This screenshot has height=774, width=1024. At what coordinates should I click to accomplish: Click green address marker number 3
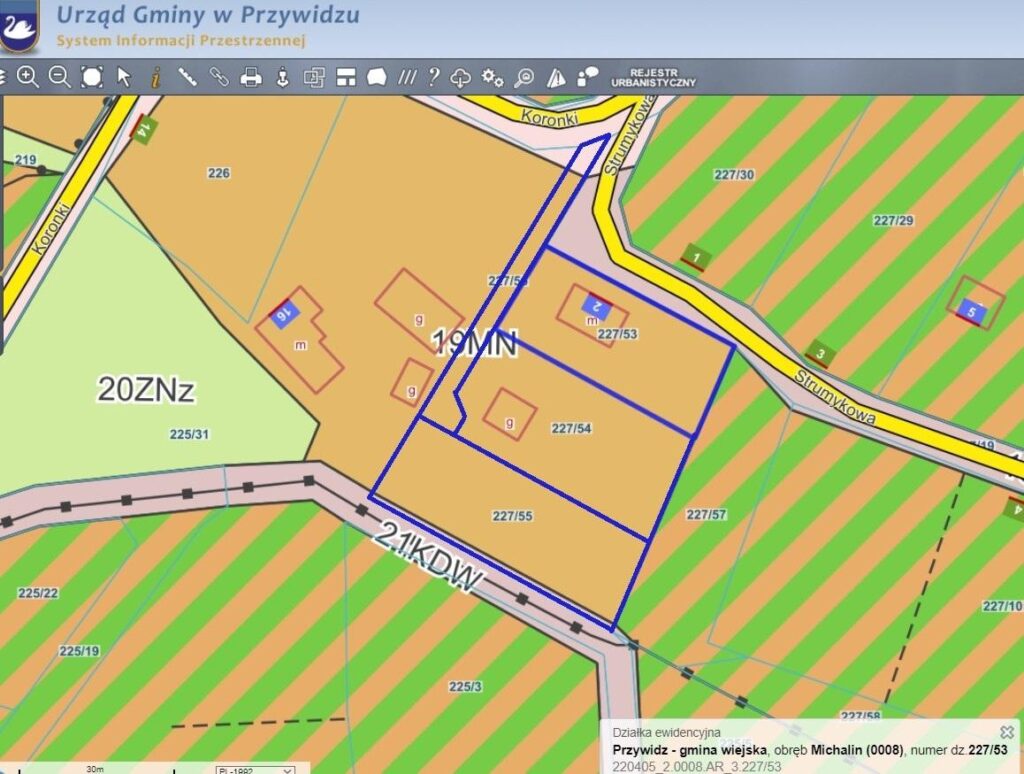[x=820, y=354]
